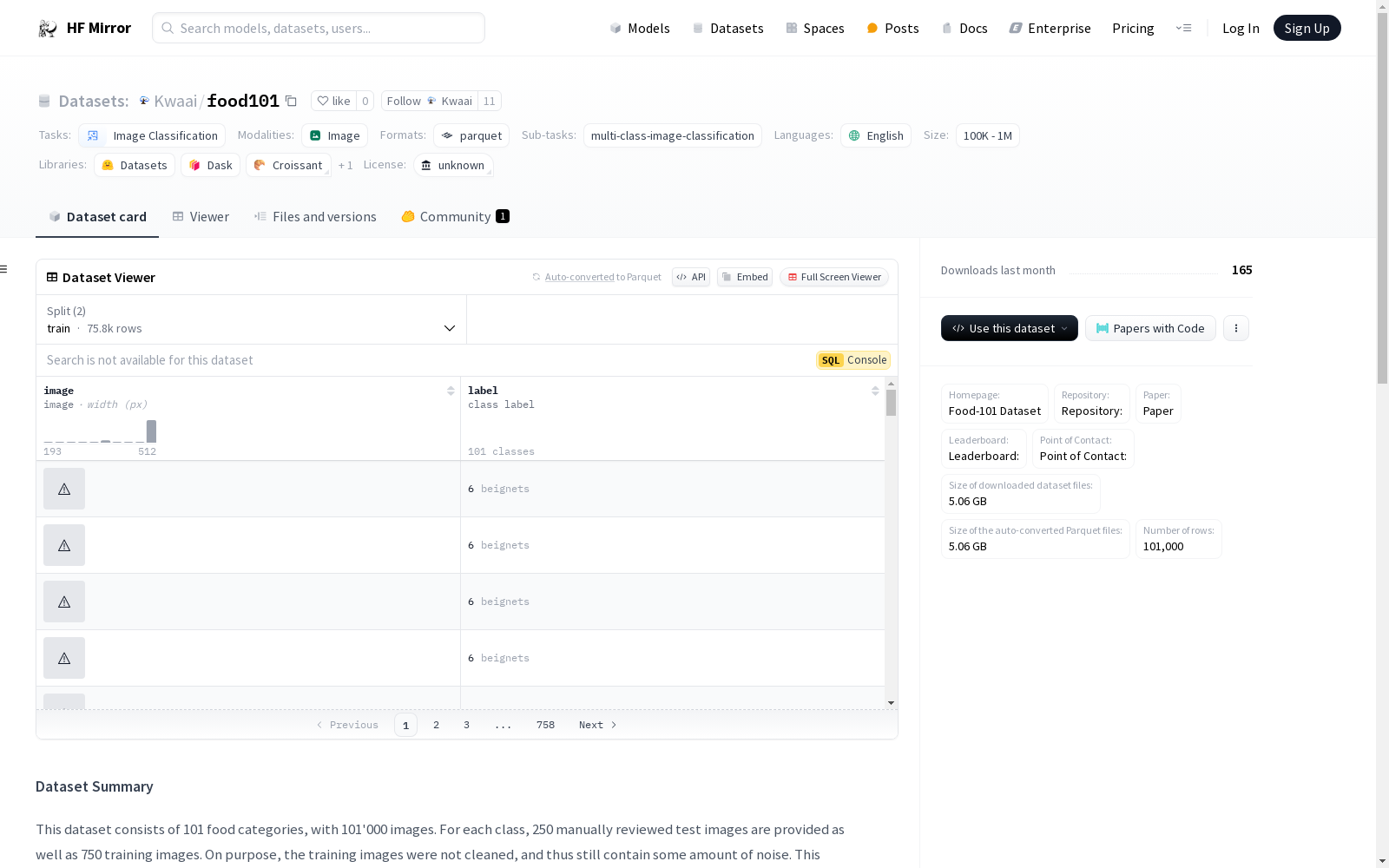The image size is (1389, 868).
Task: Click the warning icon in the fourth beignets row
Action: tap(64, 658)
